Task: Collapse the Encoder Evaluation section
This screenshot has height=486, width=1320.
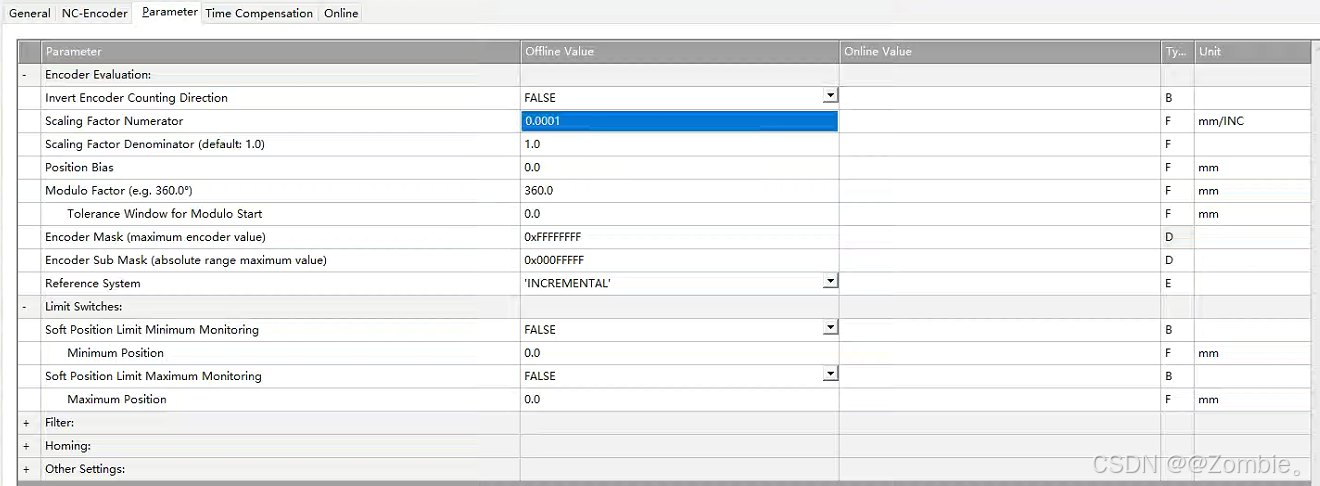Action: [25, 75]
